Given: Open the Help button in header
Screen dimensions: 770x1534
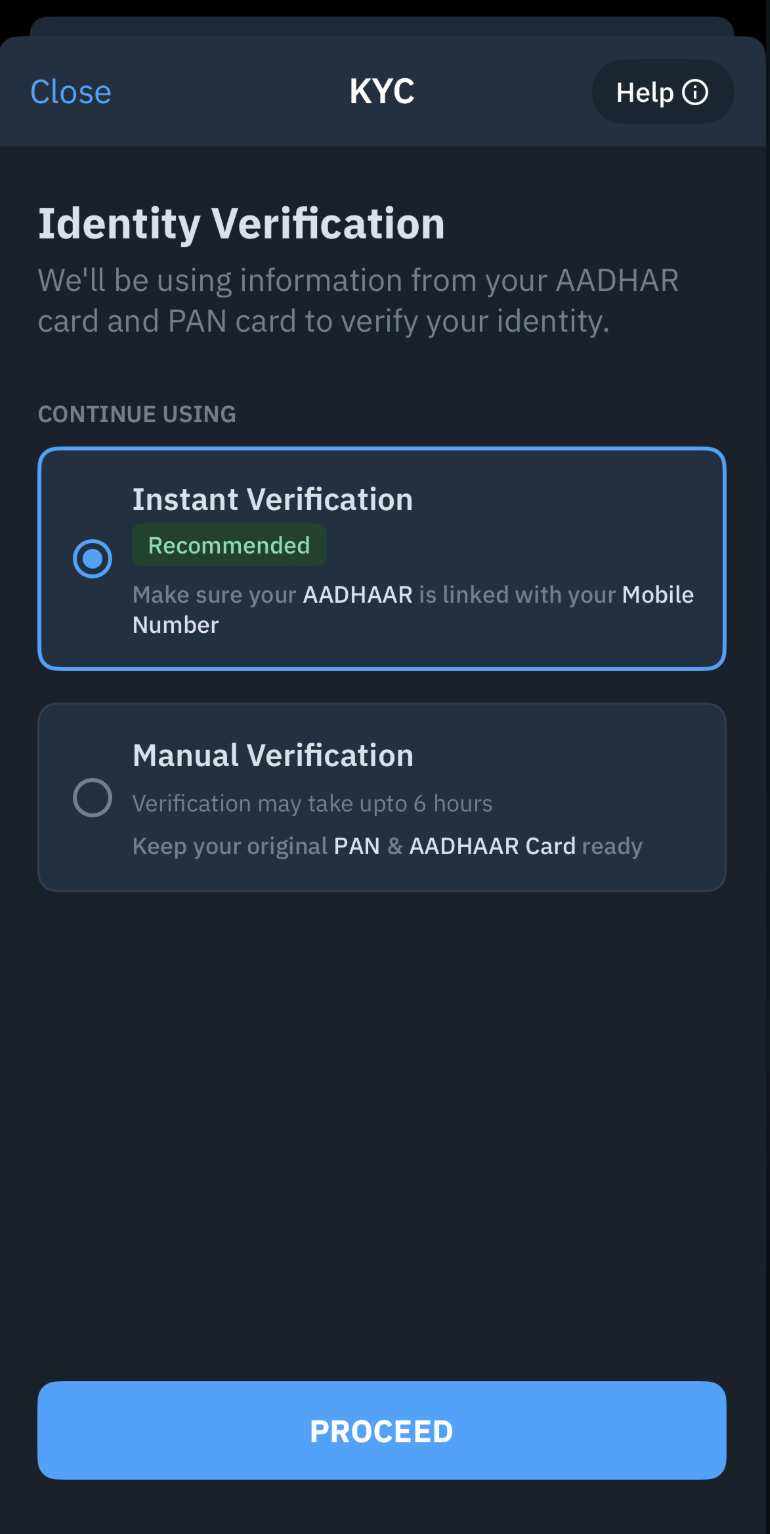Looking at the screenshot, I should coord(662,93).
